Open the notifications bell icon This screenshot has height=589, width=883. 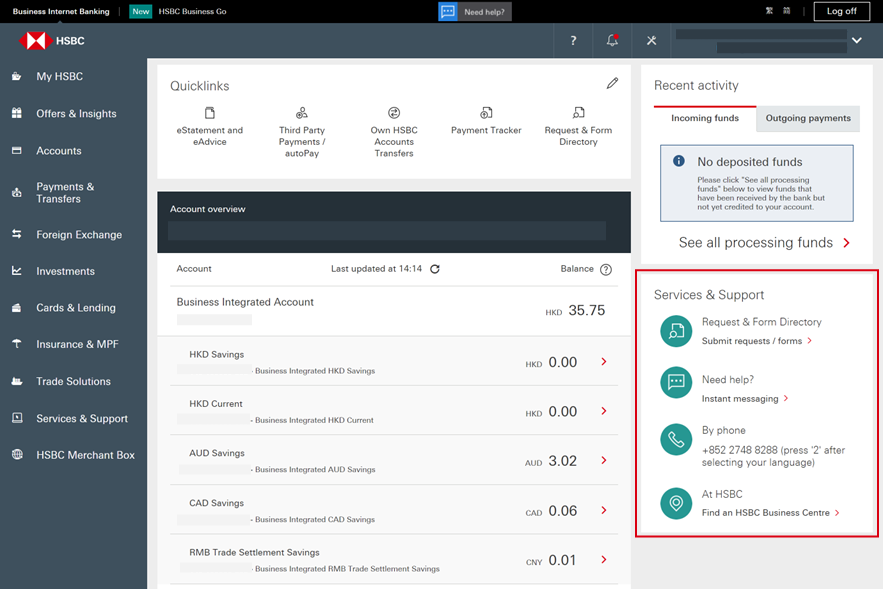pos(612,40)
